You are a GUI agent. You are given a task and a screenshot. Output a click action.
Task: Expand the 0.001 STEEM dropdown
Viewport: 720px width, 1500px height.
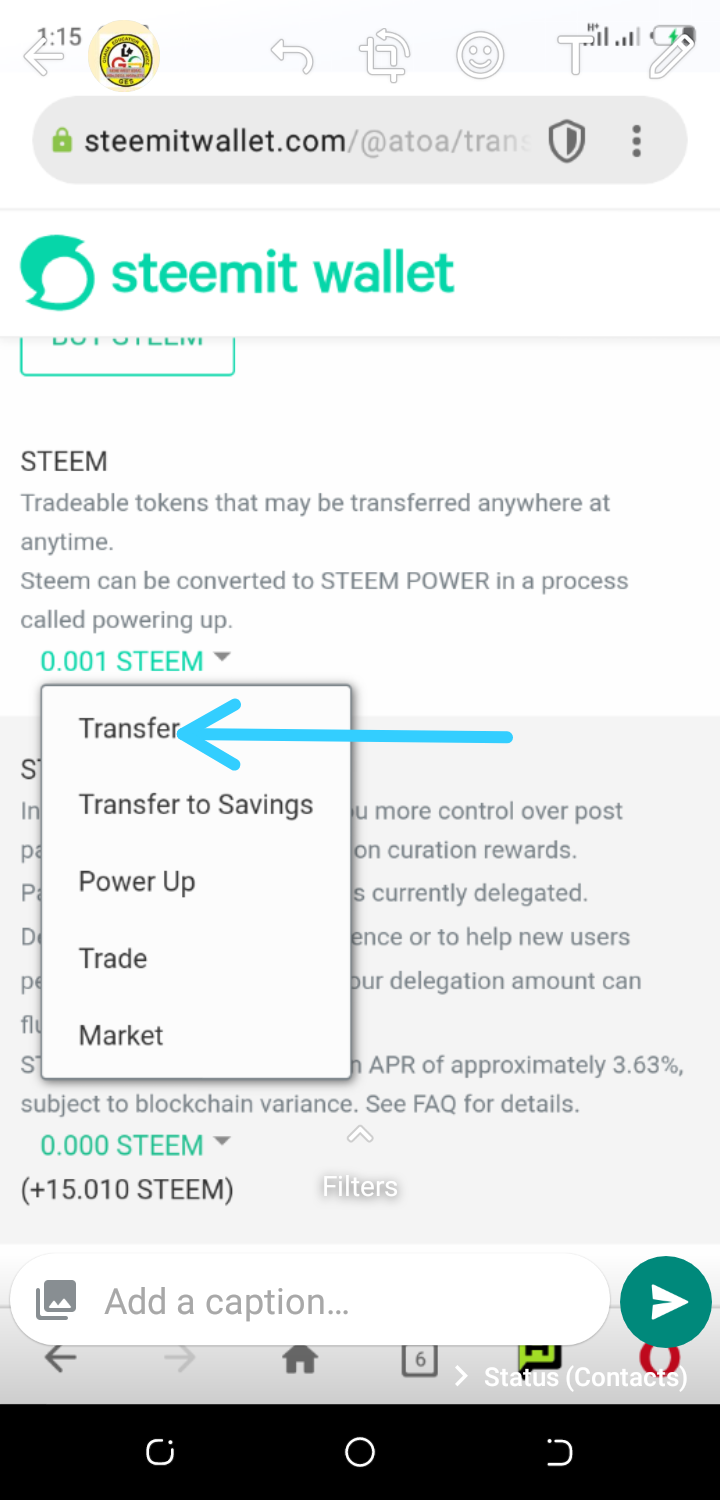(134, 661)
